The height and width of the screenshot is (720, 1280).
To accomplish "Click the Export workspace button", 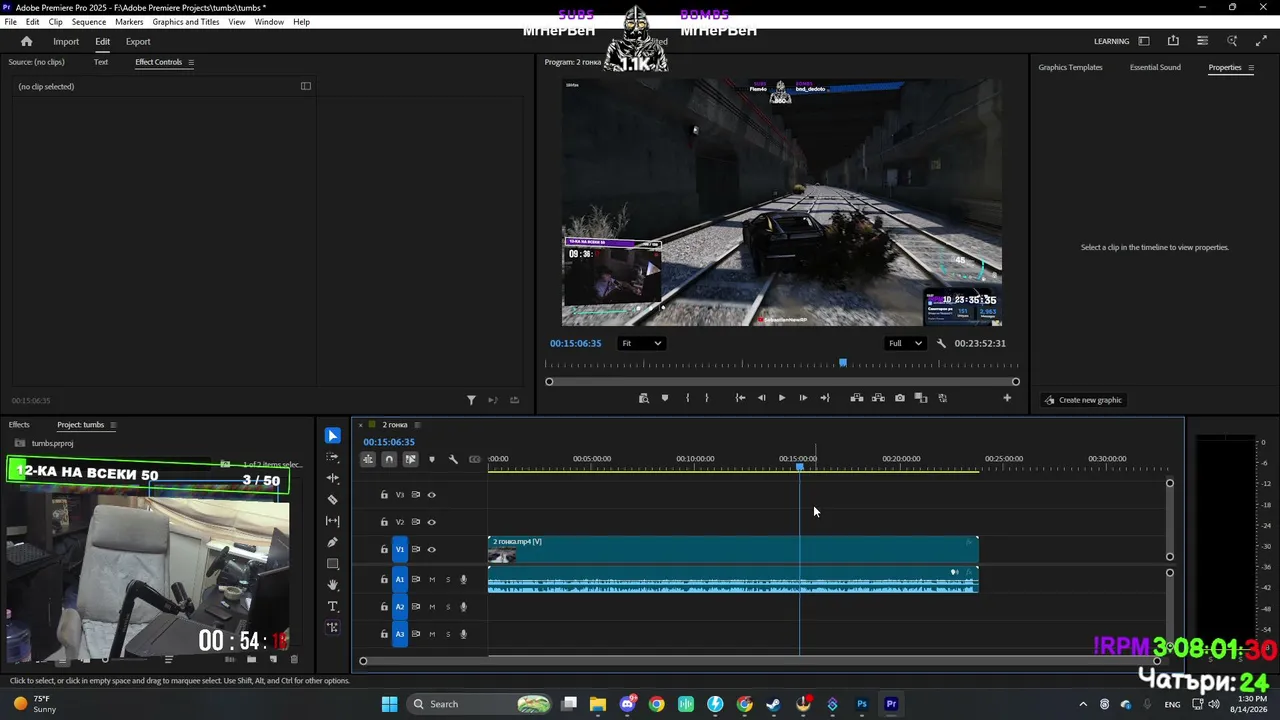I will 138,42.
